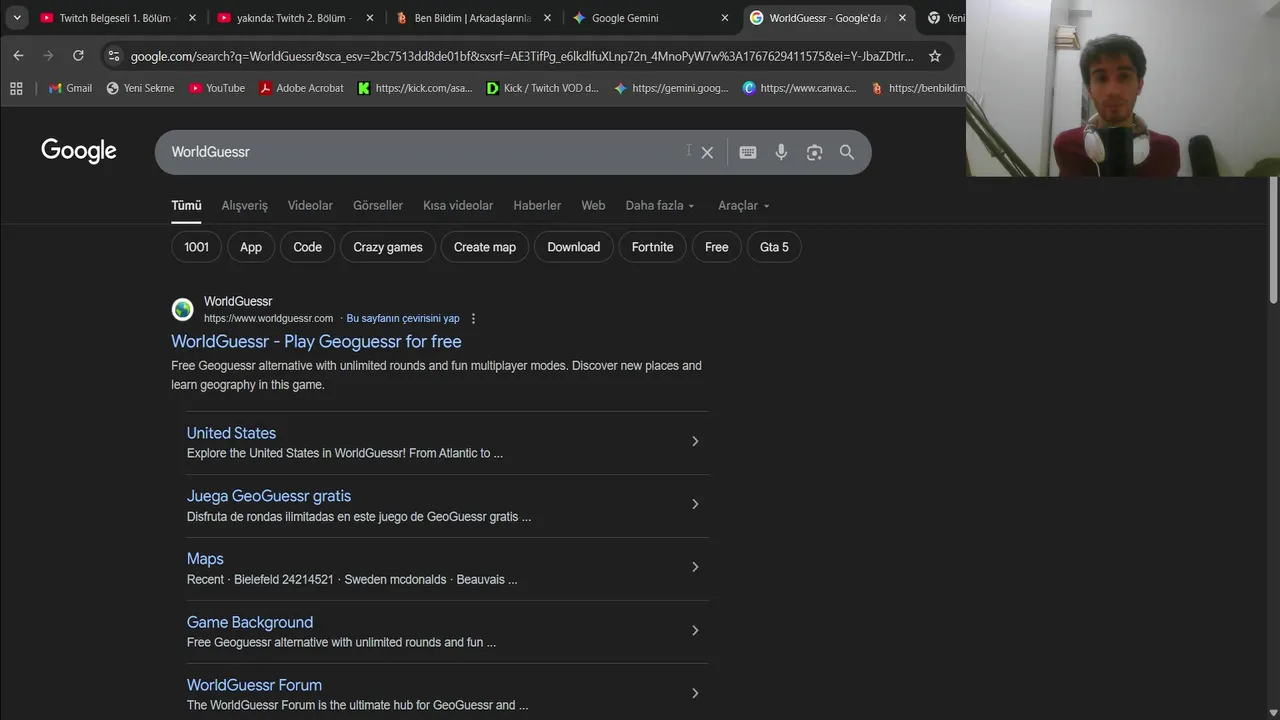
Task: Bookmark this page with star icon
Action: (935, 56)
